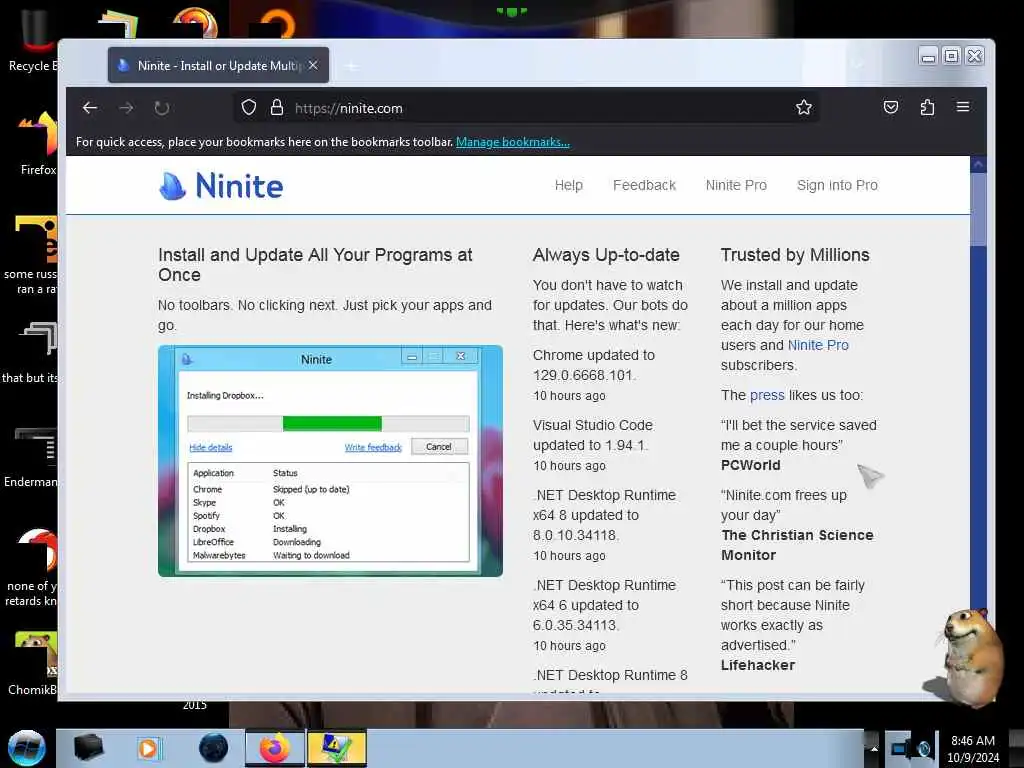This screenshot has width=1024, height=768.
Task: Click 'The Christian Science Monitor' text
Action: tap(797, 545)
